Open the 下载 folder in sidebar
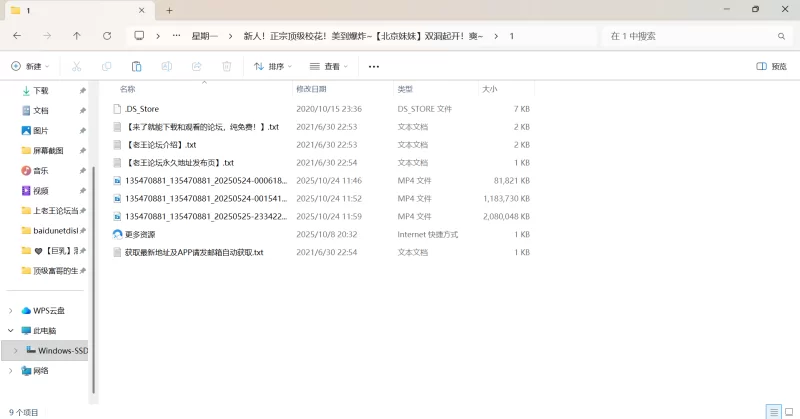This screenshot has height=419, width=800. coord(40,90)
